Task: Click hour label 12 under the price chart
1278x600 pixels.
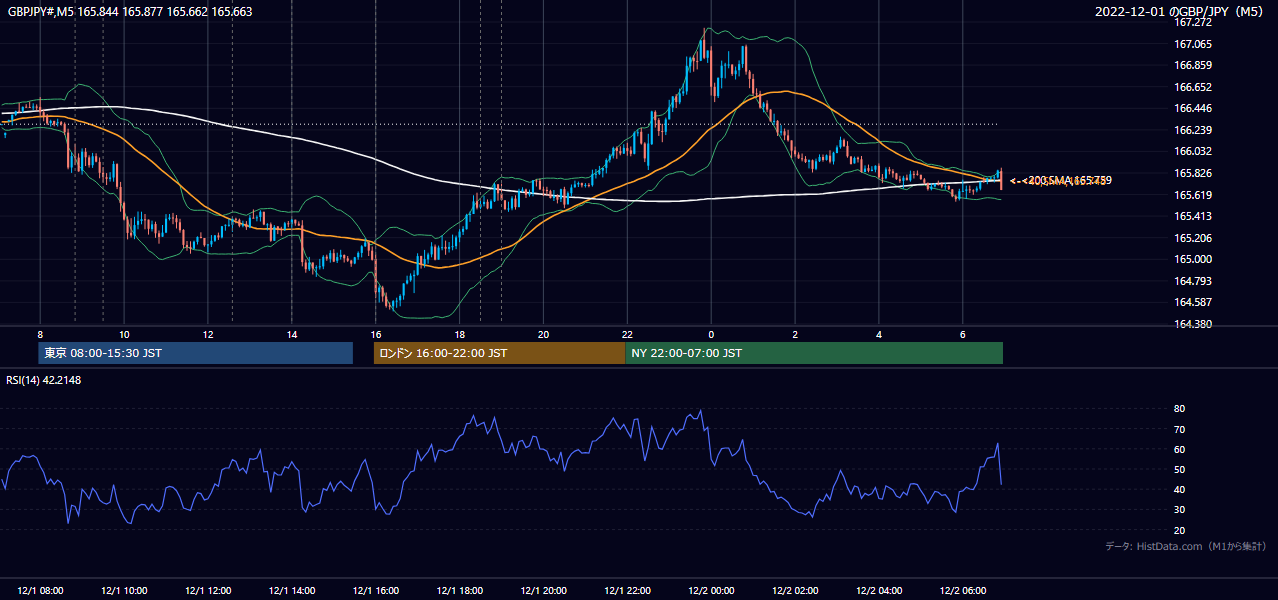Action: click(208, 334)
